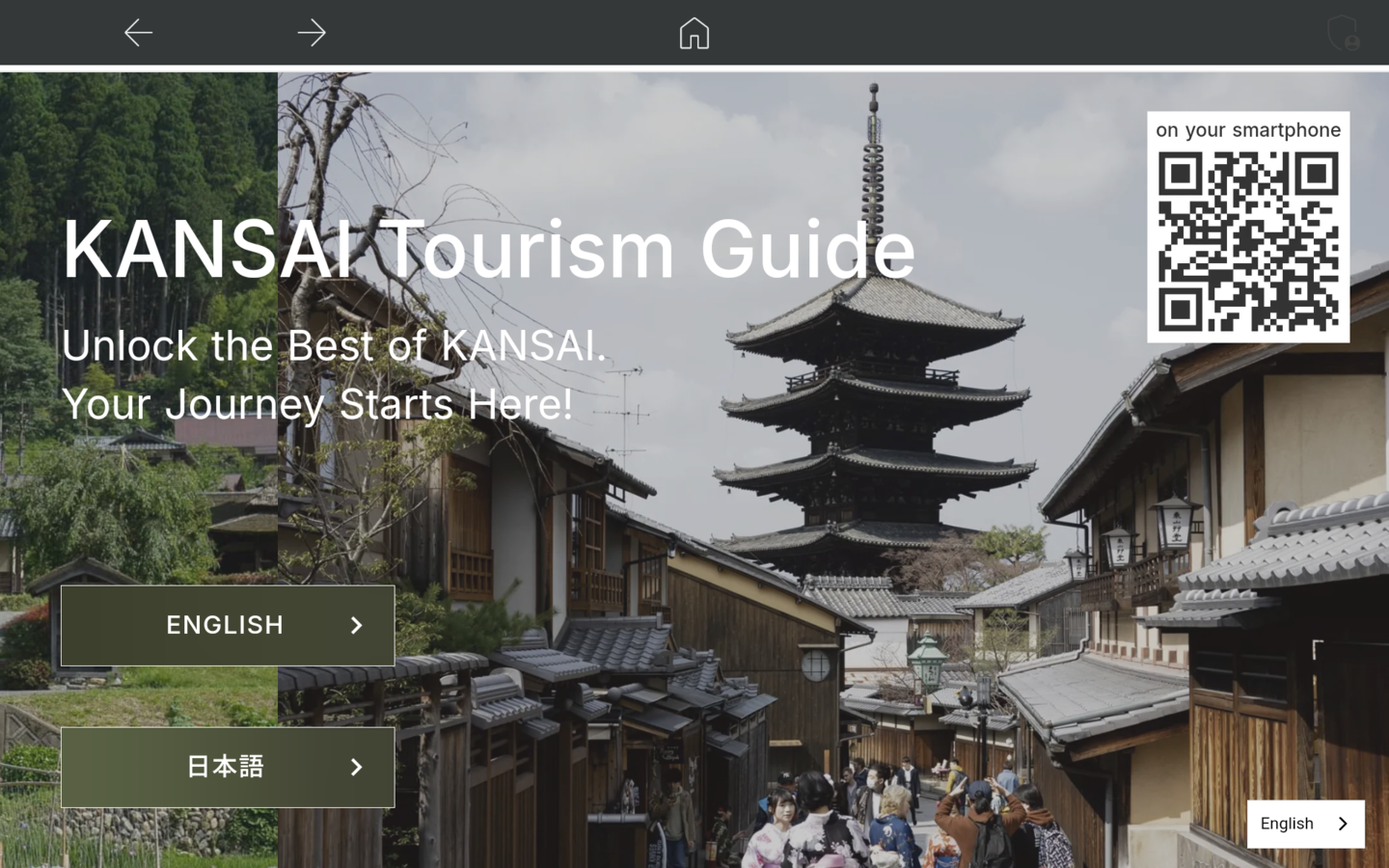The height and width of the screenshot is (868, 1389).
Task: Select the 日本語 language button
Action: pos(227,767)
